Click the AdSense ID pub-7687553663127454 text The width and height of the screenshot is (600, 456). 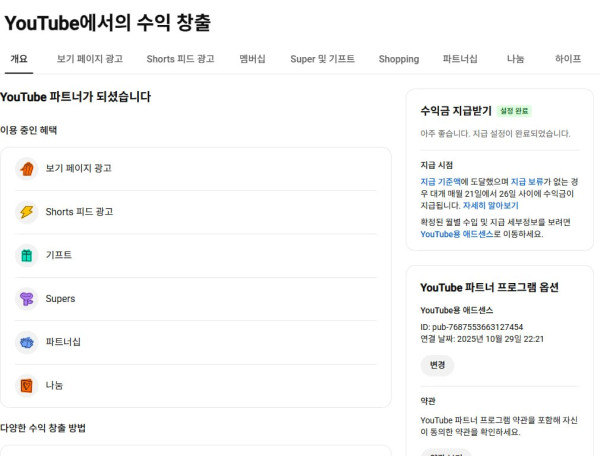(x=471, y=327)
